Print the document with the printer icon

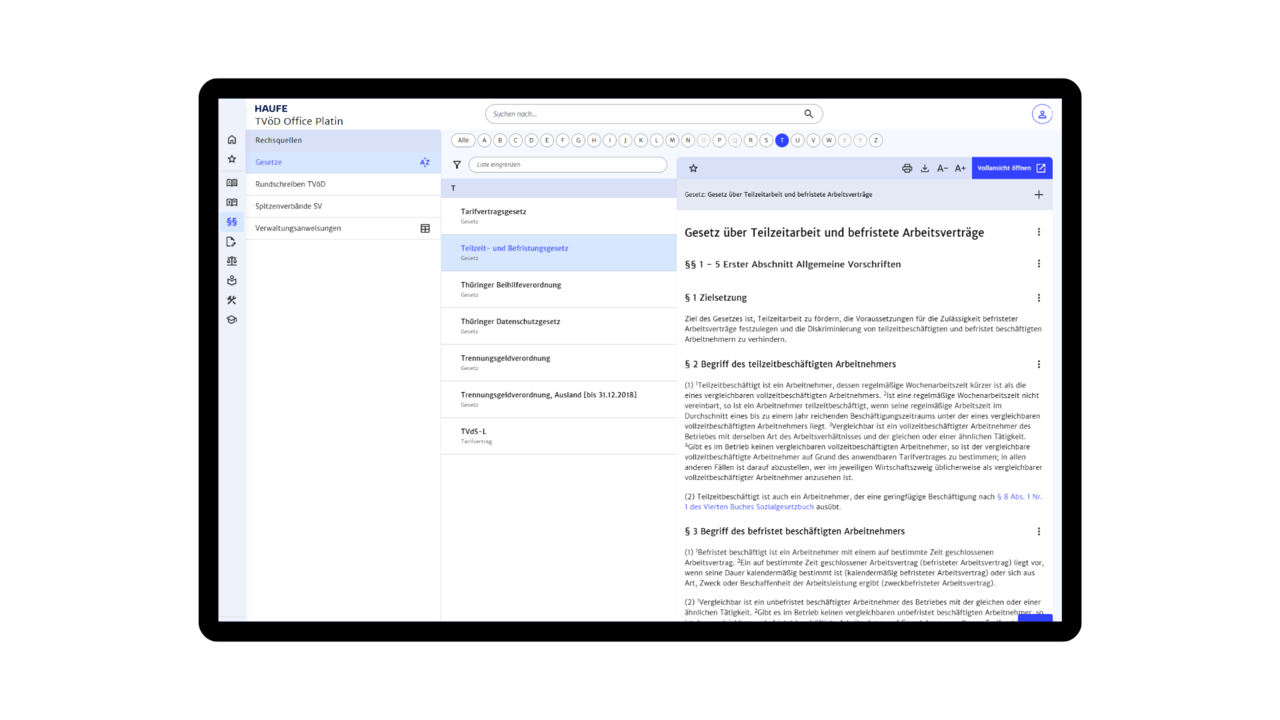(x=907, y=169)
